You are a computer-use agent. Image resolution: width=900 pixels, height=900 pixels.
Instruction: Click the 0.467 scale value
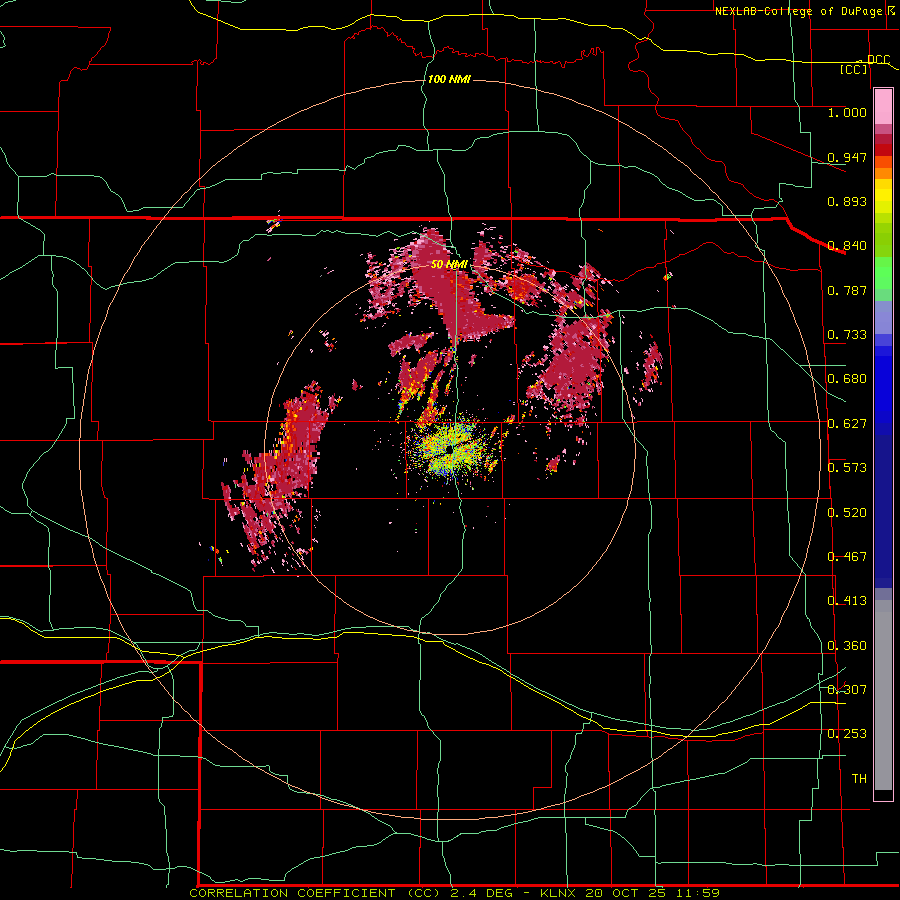[847, 557]
